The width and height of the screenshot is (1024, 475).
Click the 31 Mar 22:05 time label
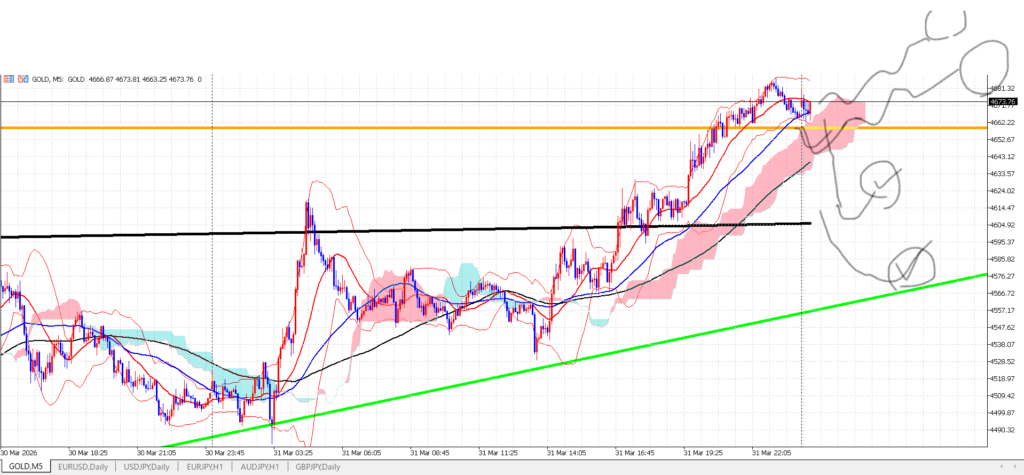(771, 451)
